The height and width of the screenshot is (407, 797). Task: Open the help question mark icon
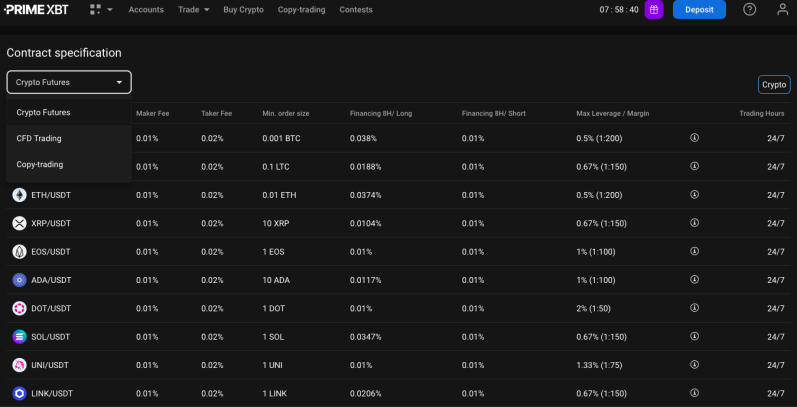click(749, 9)
